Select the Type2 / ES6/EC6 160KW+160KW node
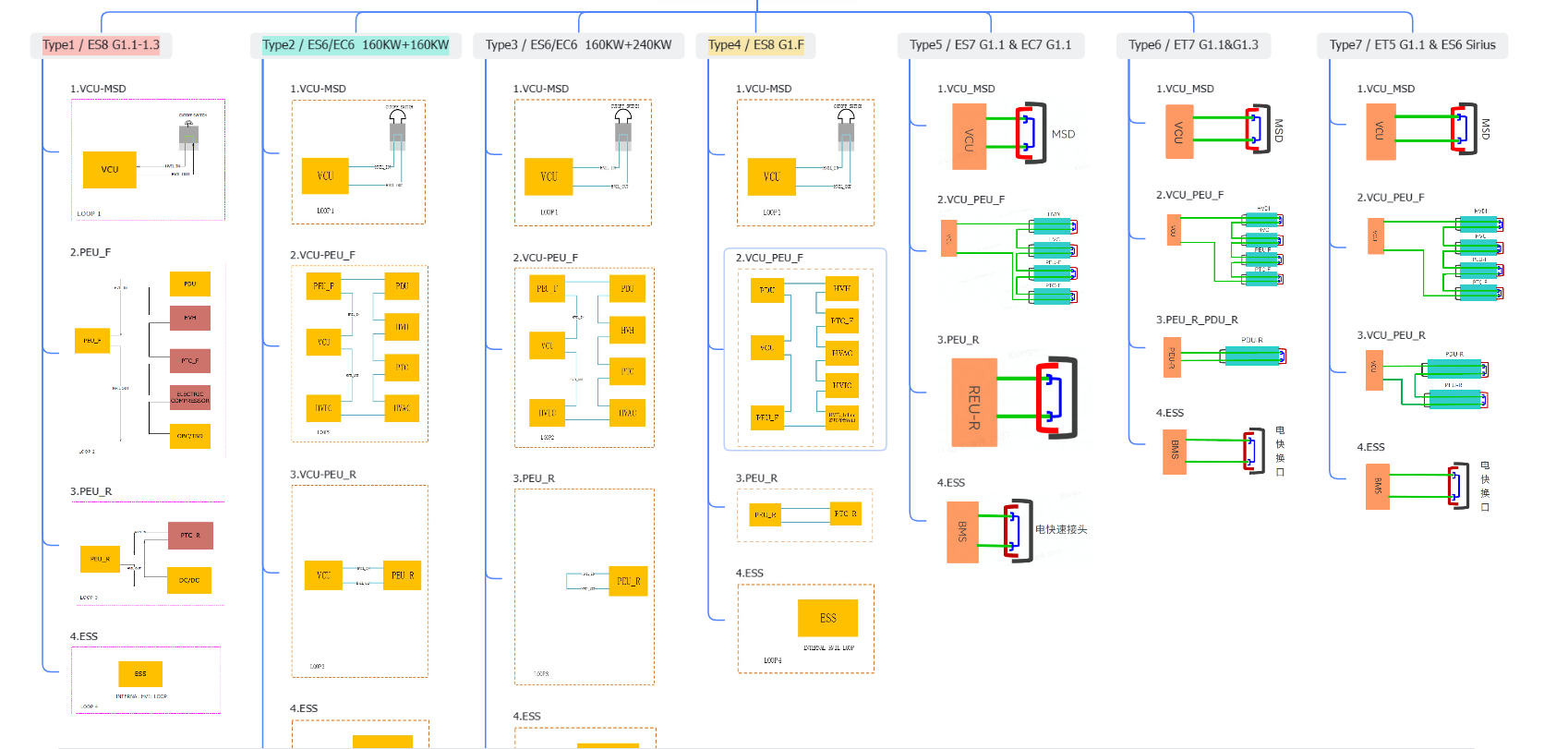This screenshot has height=749, width=1568. [356, 45]
